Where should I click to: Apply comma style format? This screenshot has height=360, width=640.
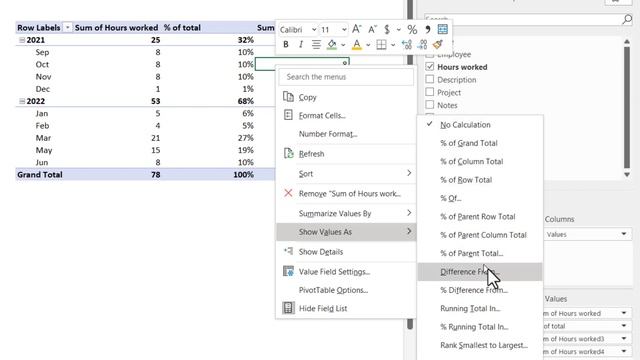coord(427,29)
